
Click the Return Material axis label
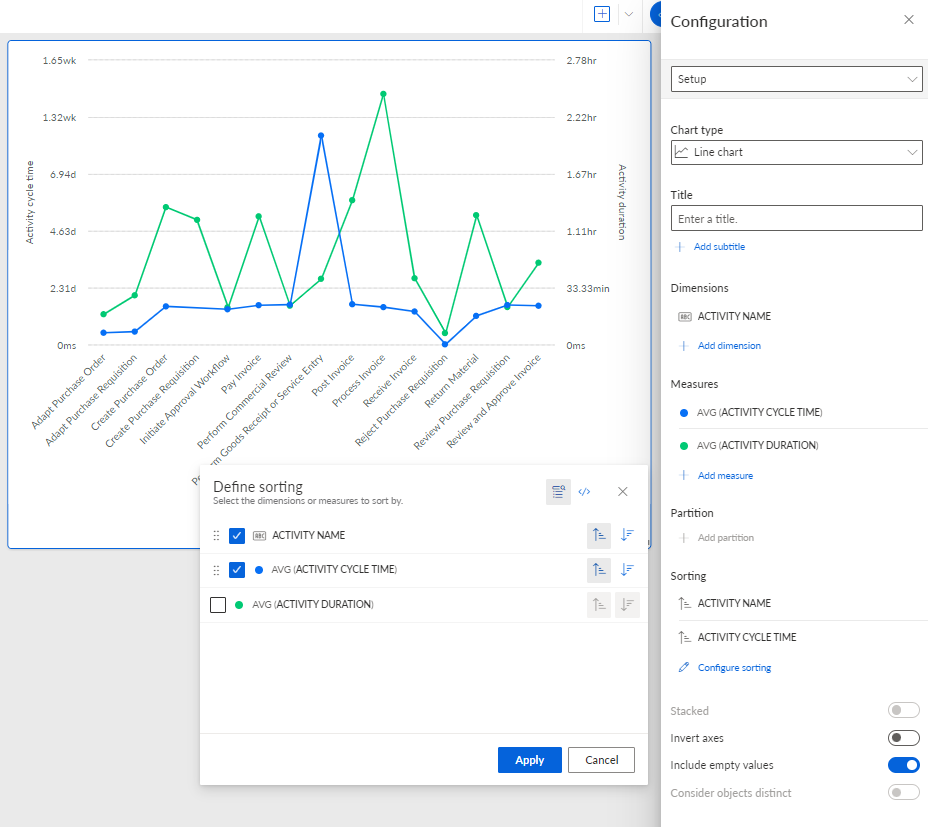tap(451, 381)
